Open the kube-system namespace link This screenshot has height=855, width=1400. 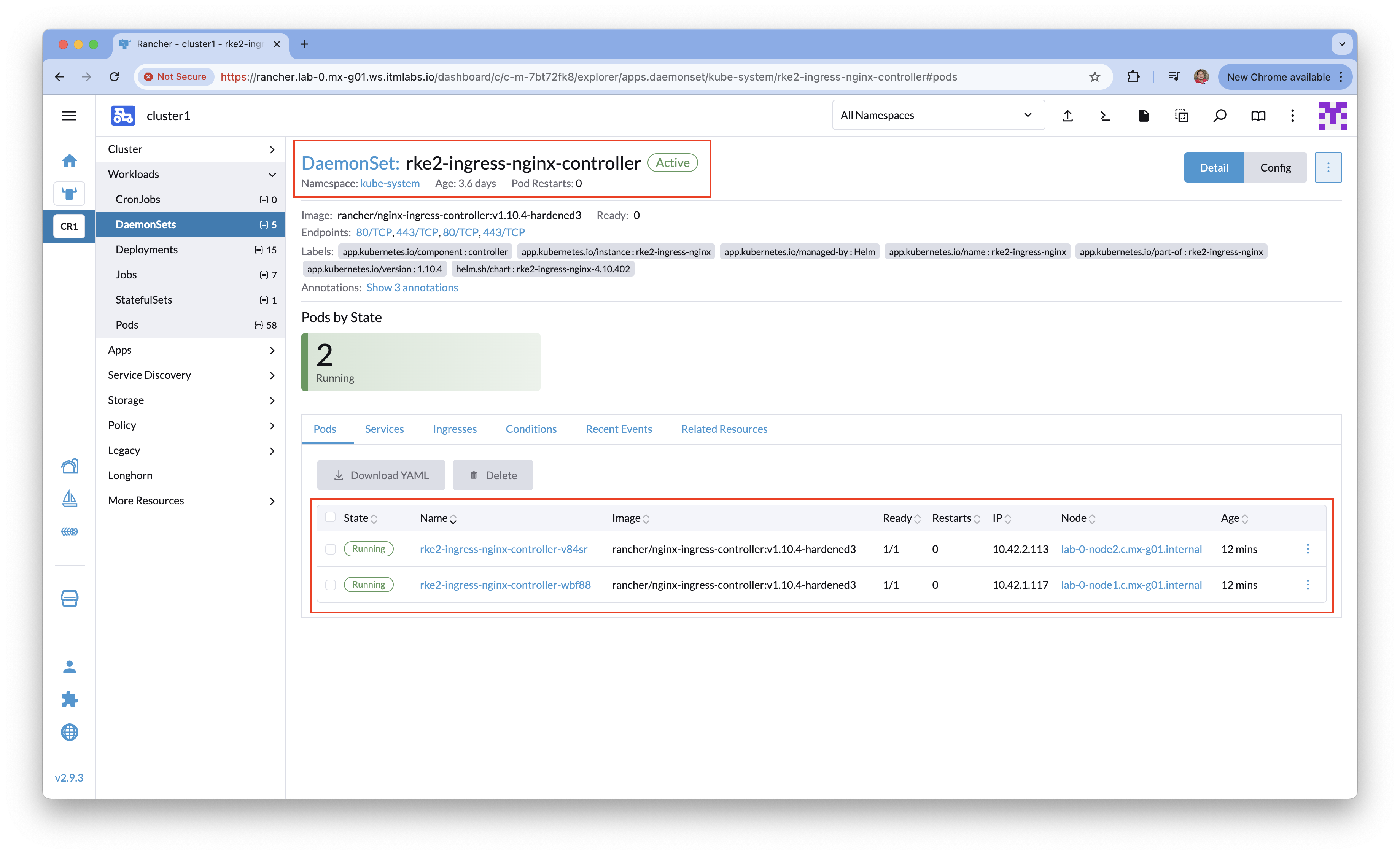tap(390, 183)
